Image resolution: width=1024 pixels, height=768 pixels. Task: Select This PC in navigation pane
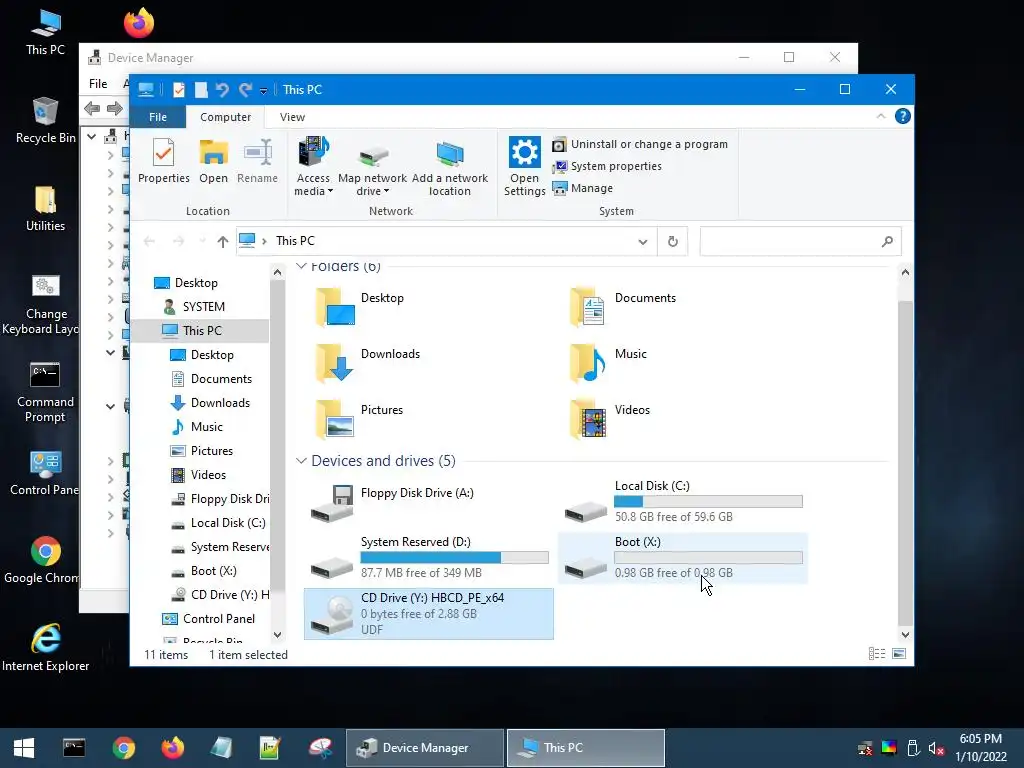[x=202, y=331]
